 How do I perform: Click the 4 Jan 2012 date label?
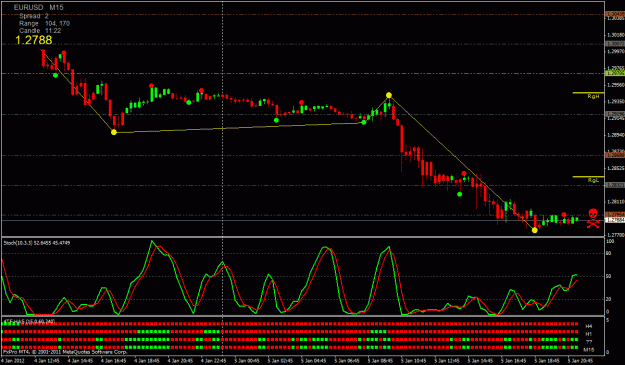[x=12, y=361]
